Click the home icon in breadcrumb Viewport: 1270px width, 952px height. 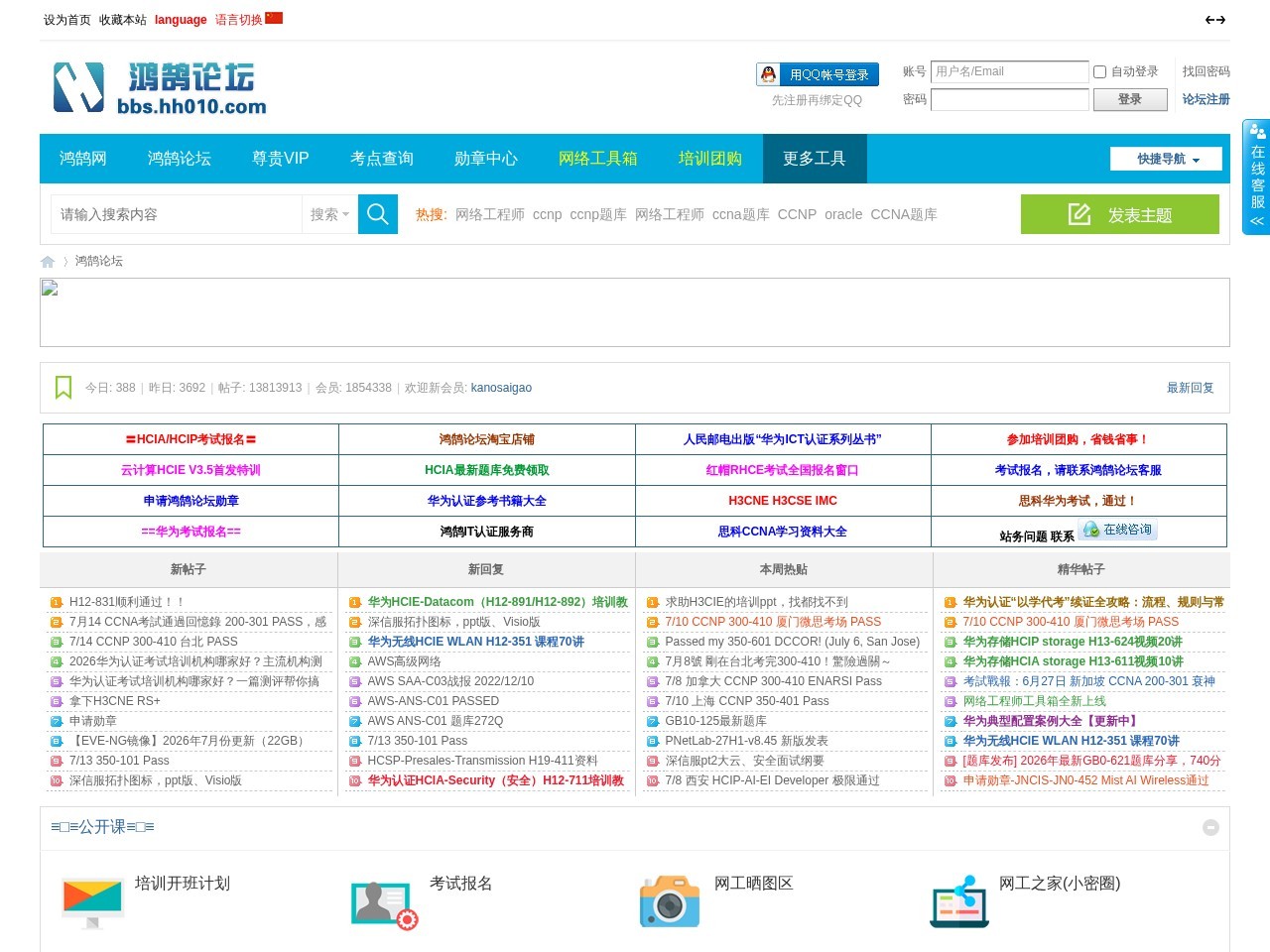tap(48, 262)
